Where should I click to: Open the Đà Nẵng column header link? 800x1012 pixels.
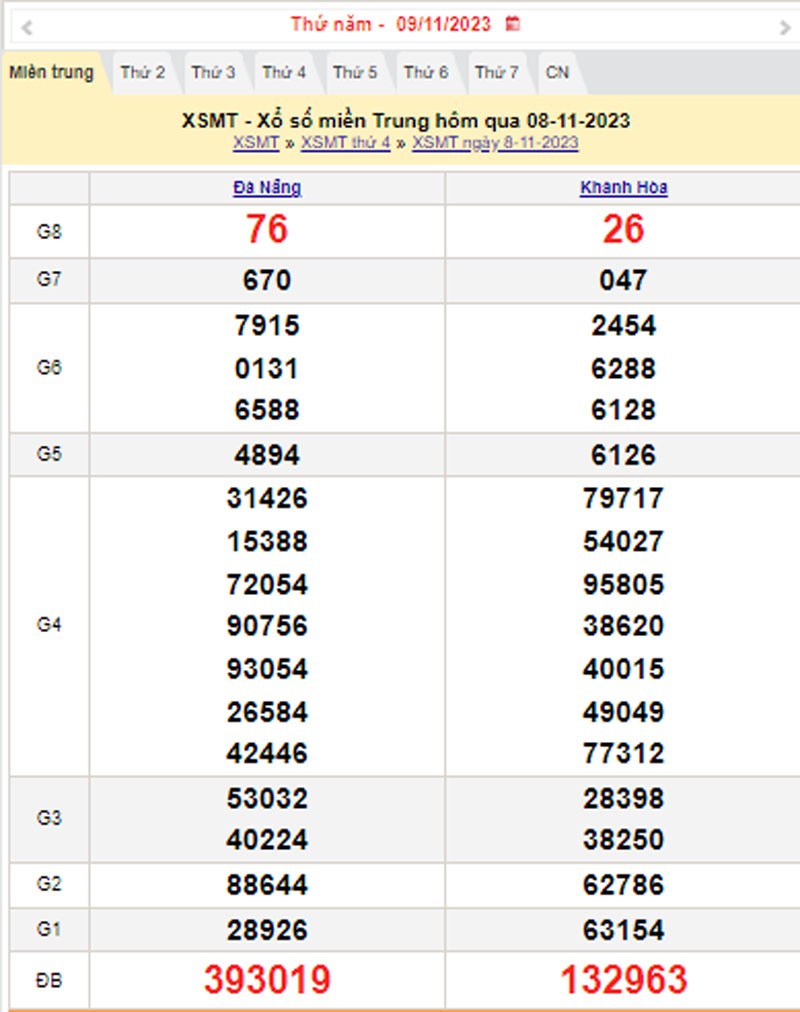[x=267, y=188]
